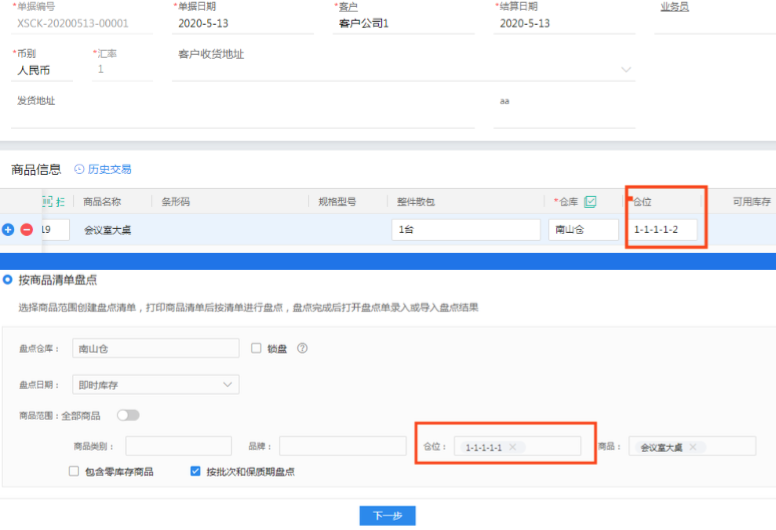
Task: Open the 历史交易 link
Action: pyautogui.click(x=109, y=169)
